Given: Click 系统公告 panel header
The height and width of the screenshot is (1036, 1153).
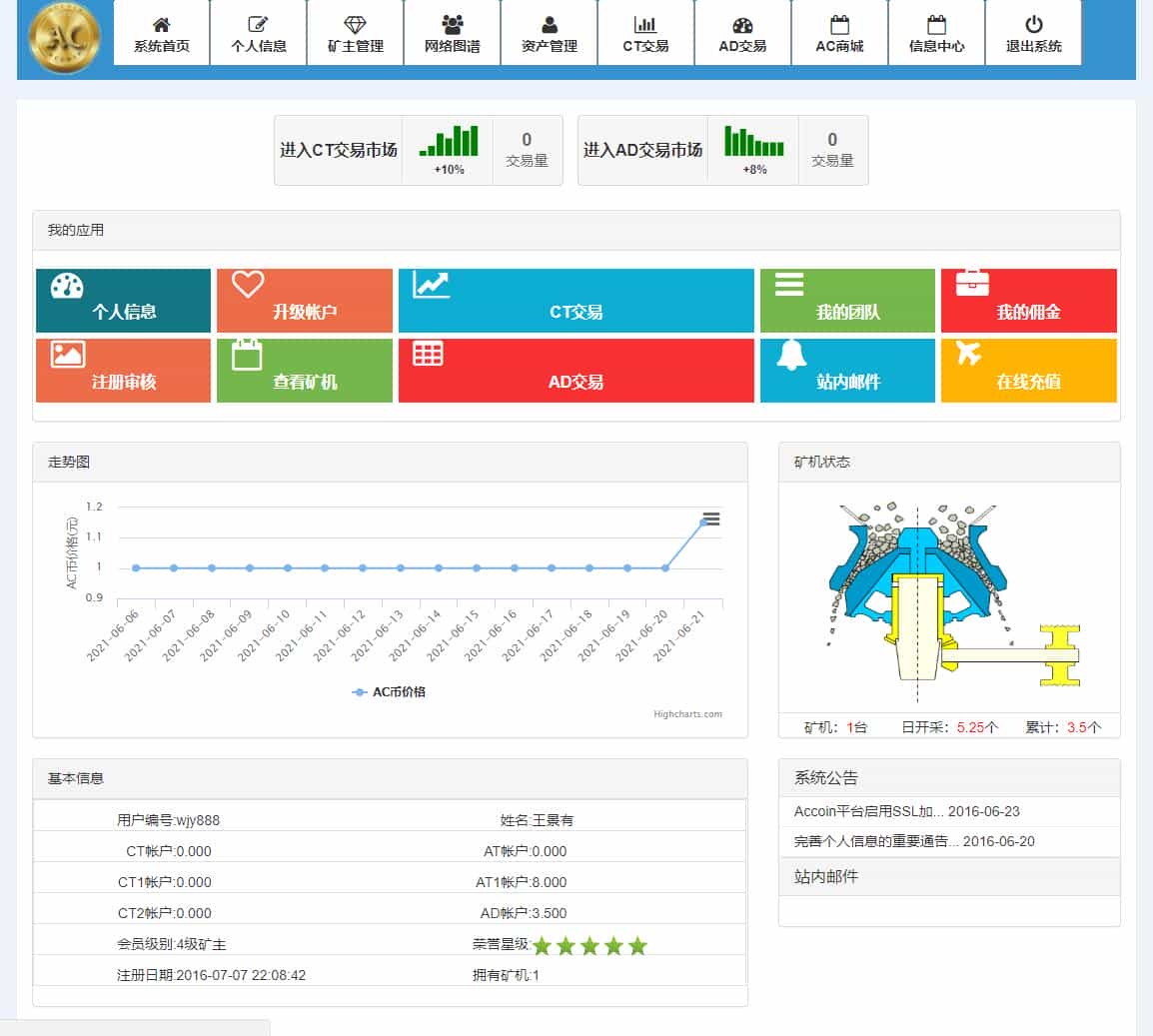Looking at the screenshot, I should click(949, 778).
